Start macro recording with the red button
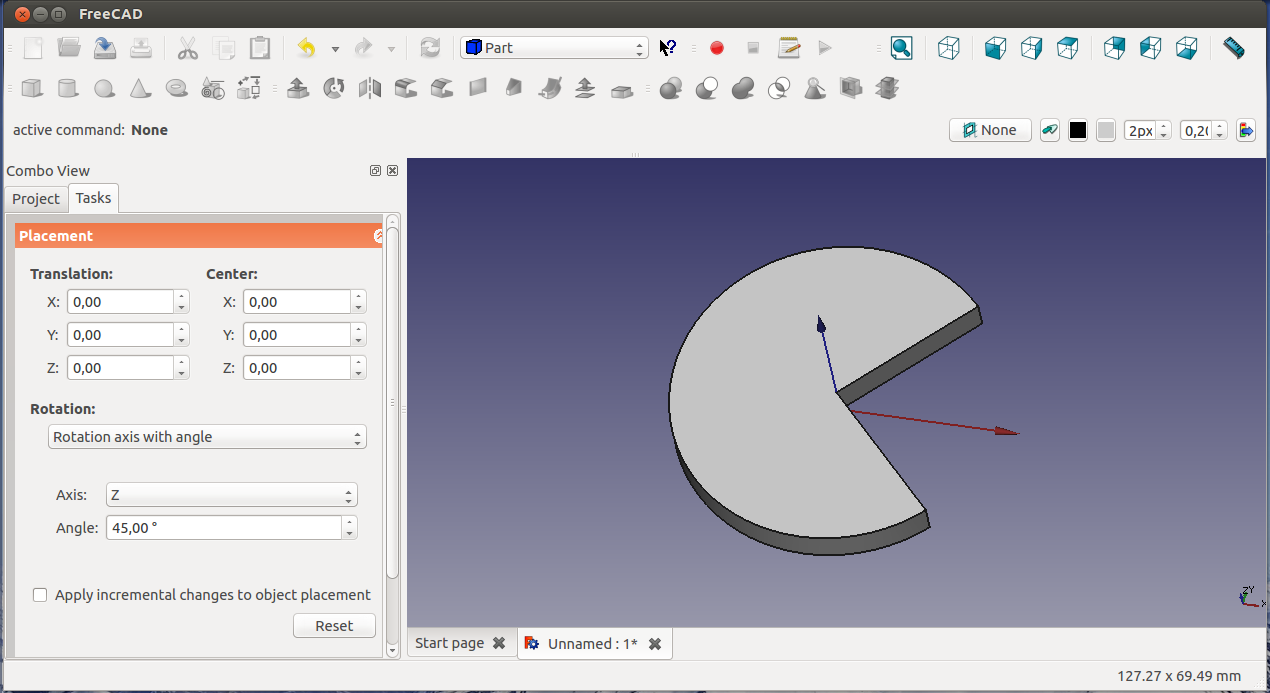 point(716,48)
